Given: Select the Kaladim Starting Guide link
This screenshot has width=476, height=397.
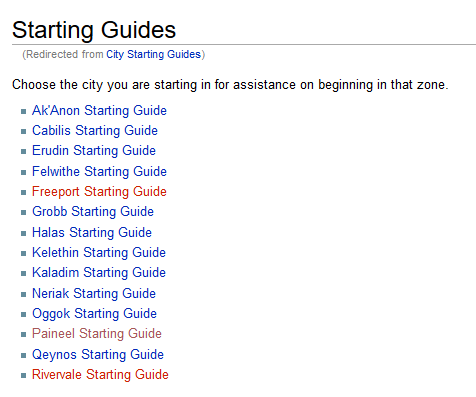Looking at the screenshot, I should coord(99,273).
